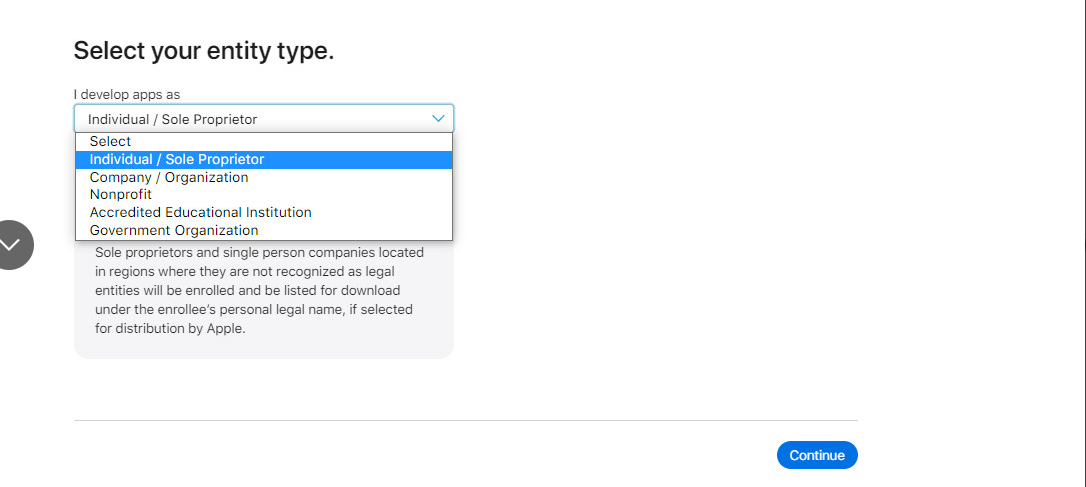Click empty bottom area of gray info card
This screenshot has width=1086, height=487.
tap(264, 348)
